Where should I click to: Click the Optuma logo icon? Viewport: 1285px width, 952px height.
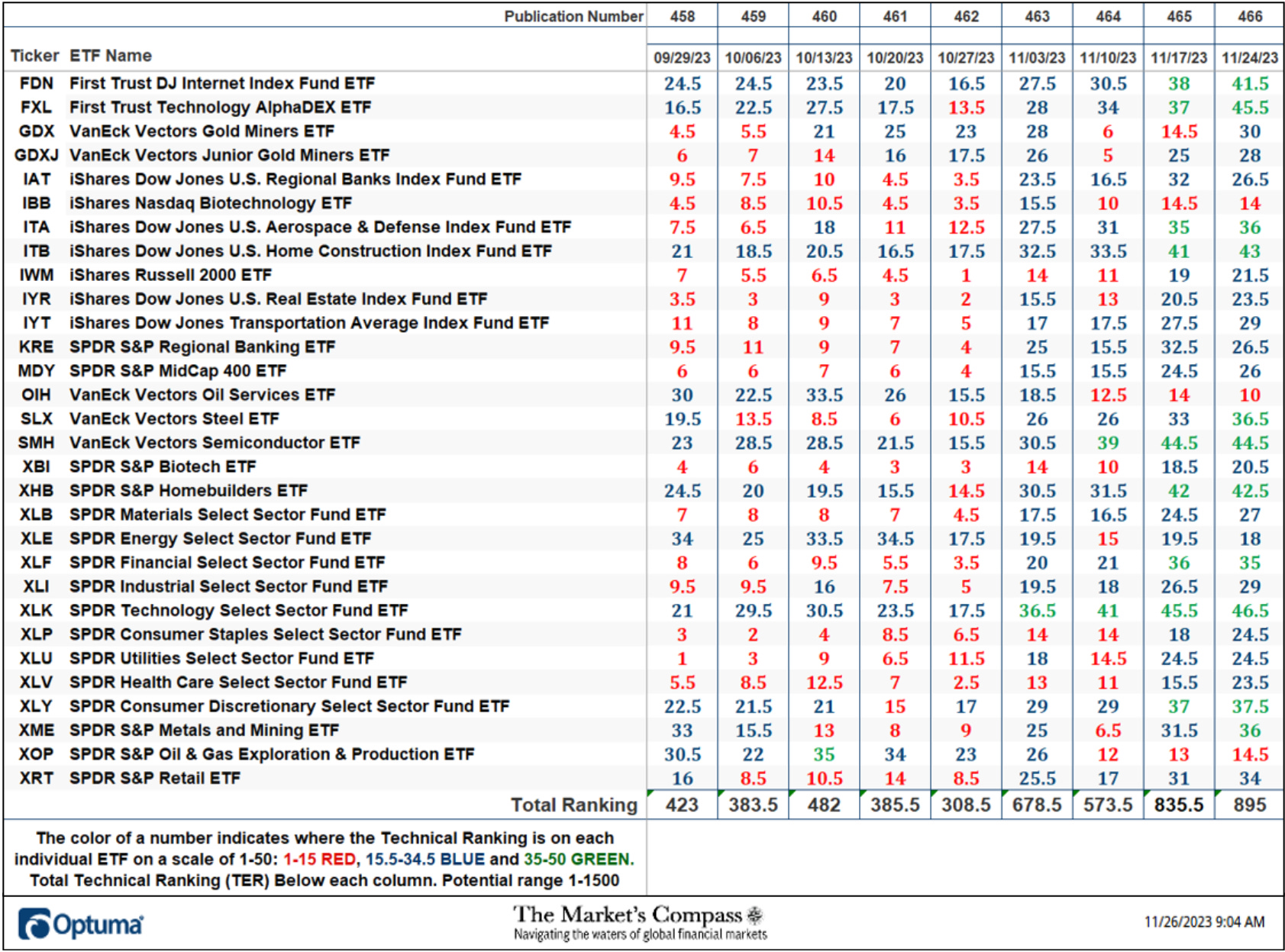tap(34, 924)
